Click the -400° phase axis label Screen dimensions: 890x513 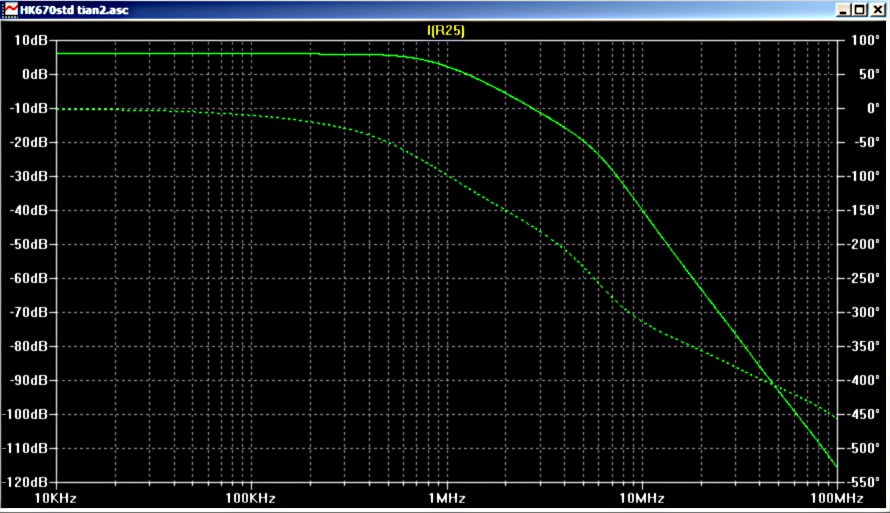point(863,380)
